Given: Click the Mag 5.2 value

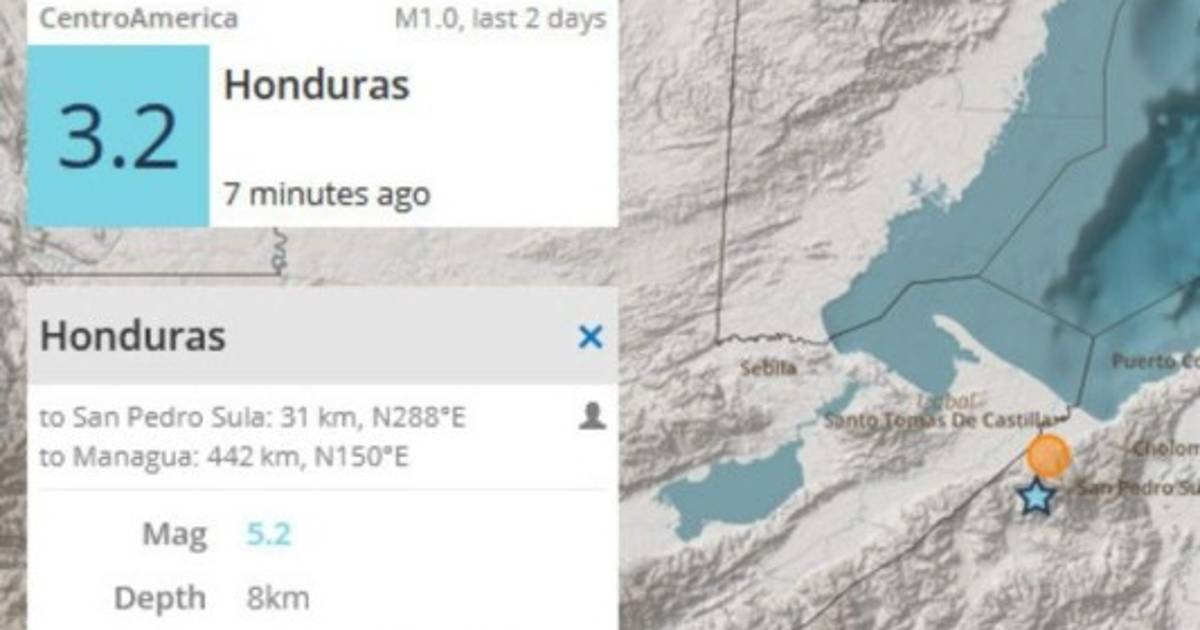Looking at the screenshot, I should coord(269,535).
